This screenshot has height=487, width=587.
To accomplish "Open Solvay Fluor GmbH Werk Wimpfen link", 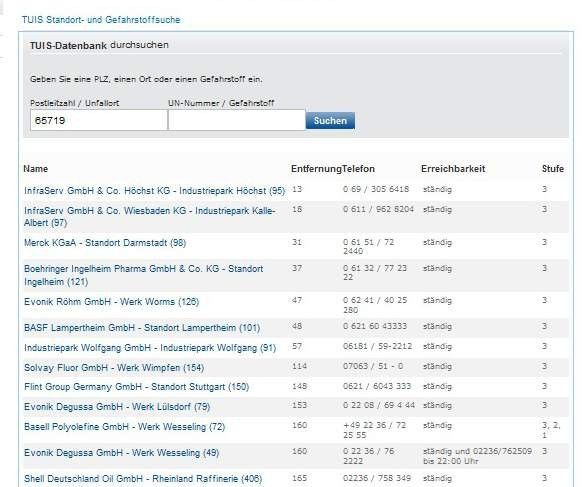I will tap(114, 368).
